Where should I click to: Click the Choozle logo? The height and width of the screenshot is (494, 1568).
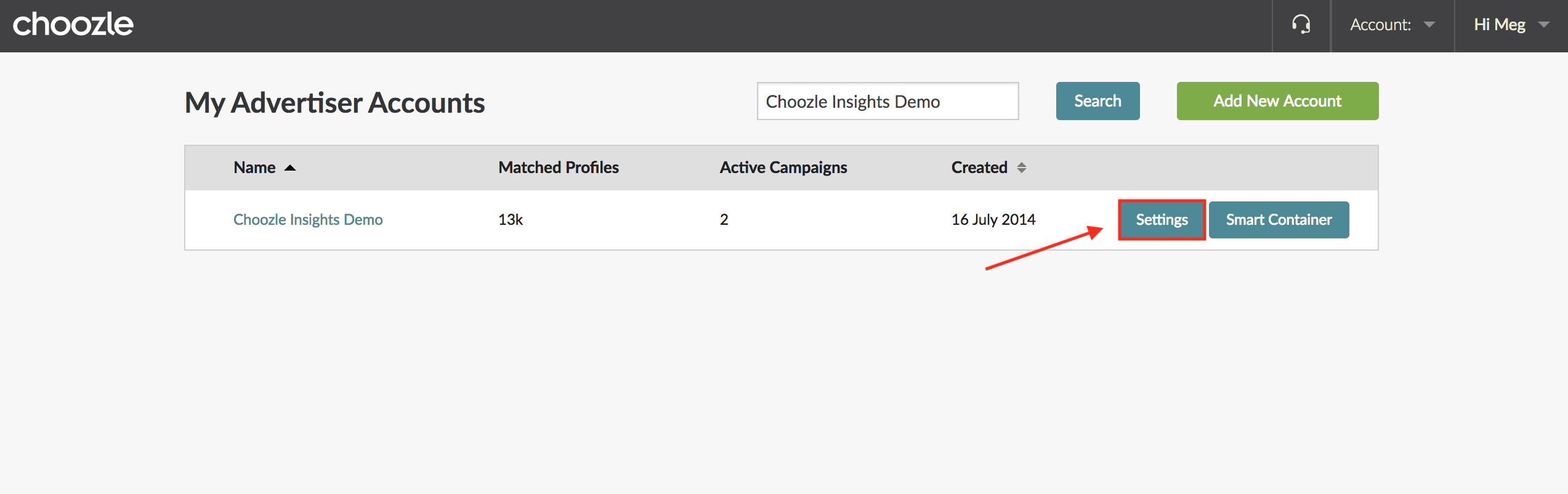73,24
